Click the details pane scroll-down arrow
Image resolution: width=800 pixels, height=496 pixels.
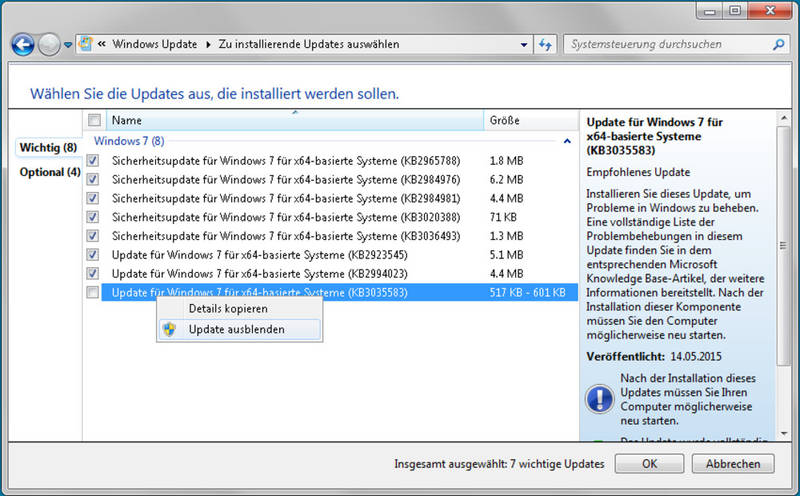coord(784,434)
